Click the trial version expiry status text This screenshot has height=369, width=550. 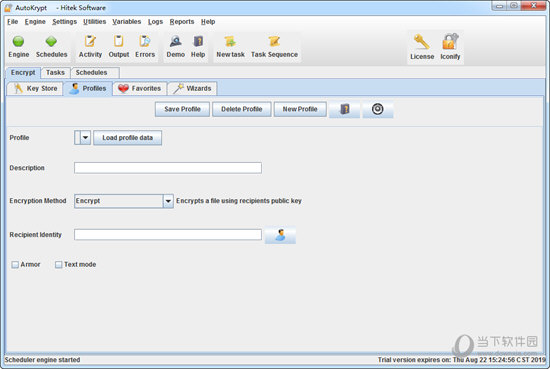[461, 360]
